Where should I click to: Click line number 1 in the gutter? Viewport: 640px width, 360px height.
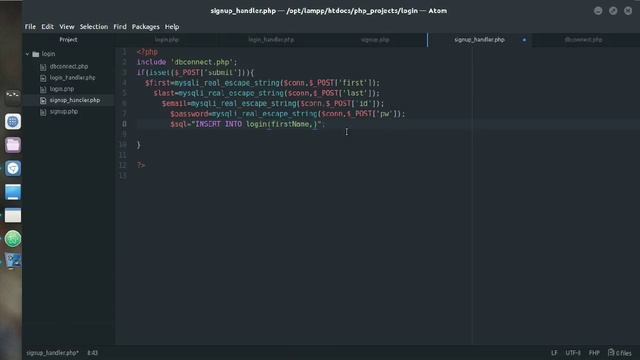[124, 52]
